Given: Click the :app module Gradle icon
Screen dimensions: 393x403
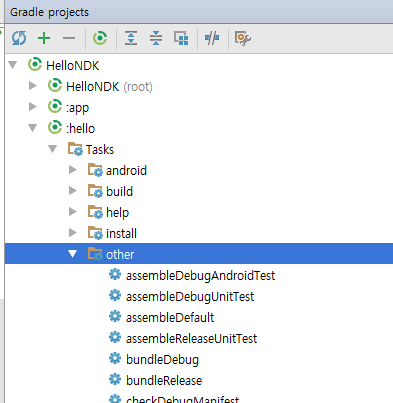Looking at the screenshot, I should coord(55,106).
